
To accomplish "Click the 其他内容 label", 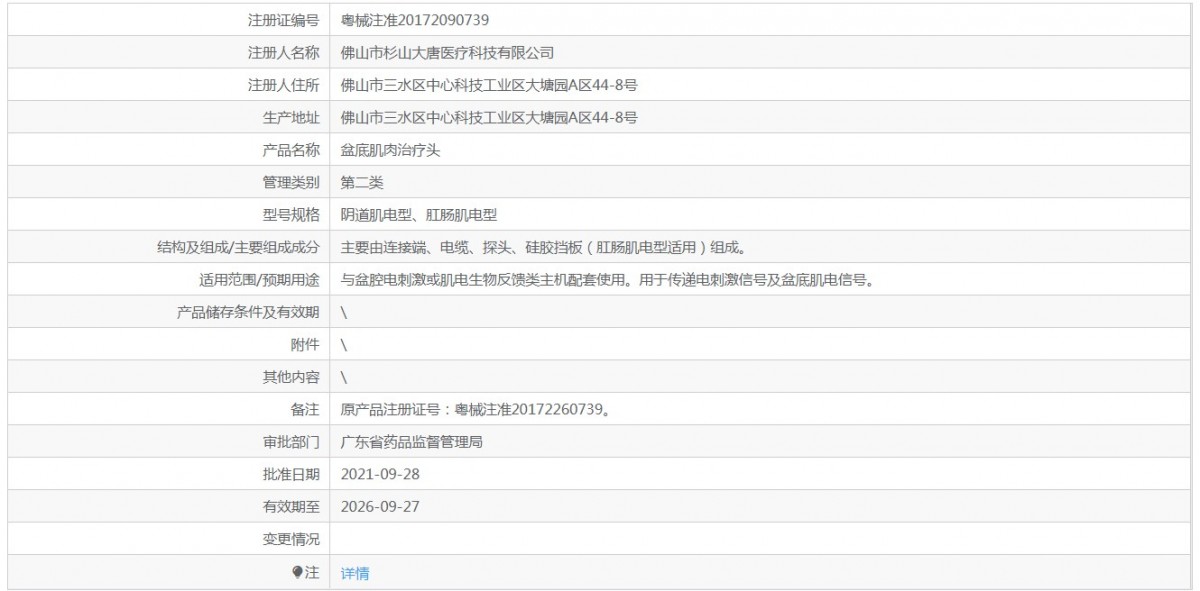I will pyautogui.click(x=291, y=377).
